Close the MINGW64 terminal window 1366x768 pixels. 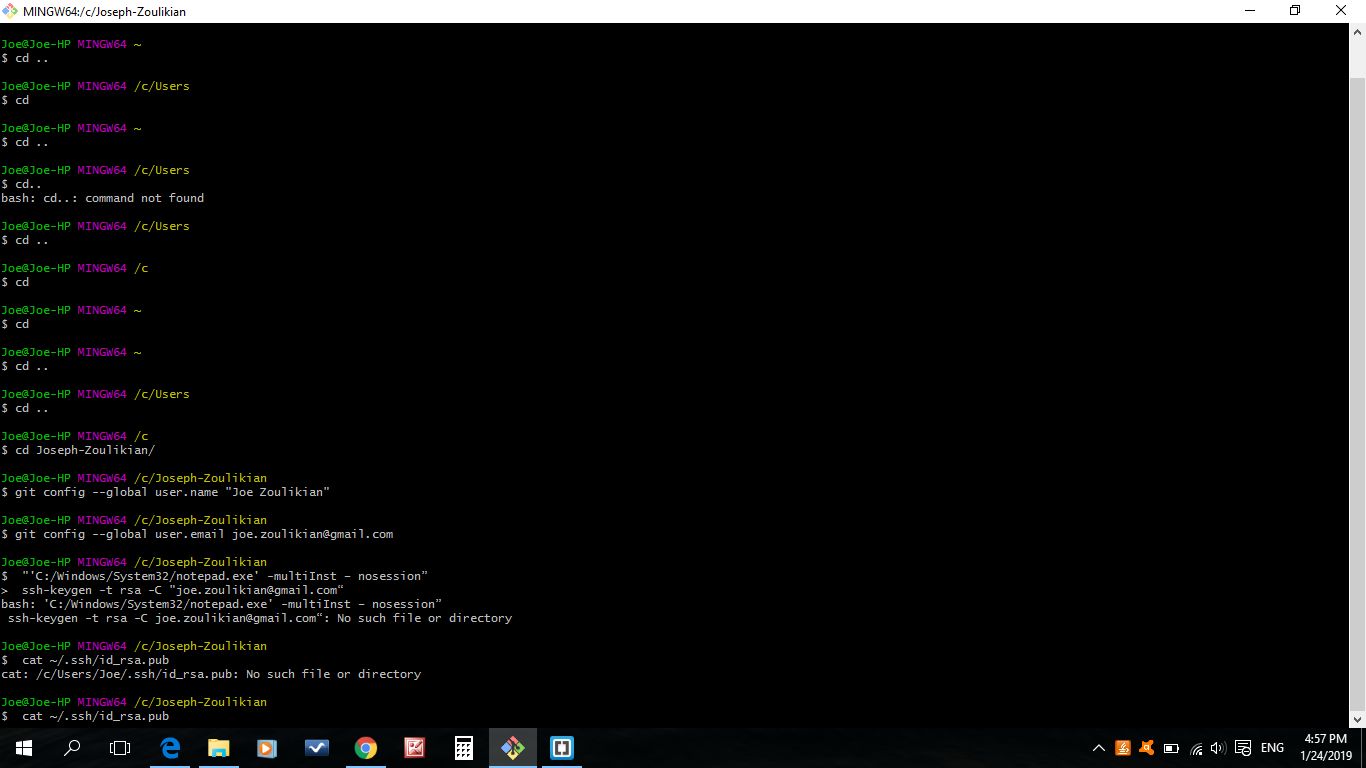pos(1342,11)
